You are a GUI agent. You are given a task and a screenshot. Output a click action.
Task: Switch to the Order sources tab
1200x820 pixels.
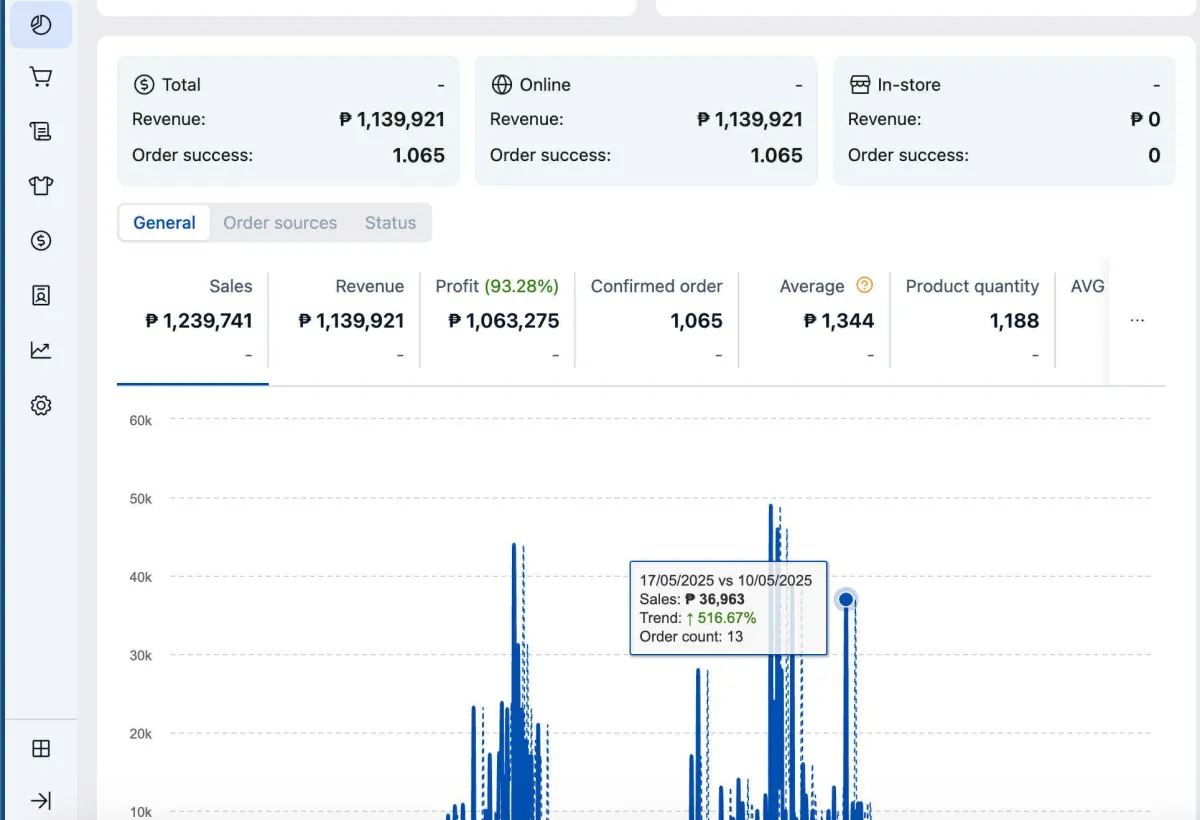click(x=280, y=223)
